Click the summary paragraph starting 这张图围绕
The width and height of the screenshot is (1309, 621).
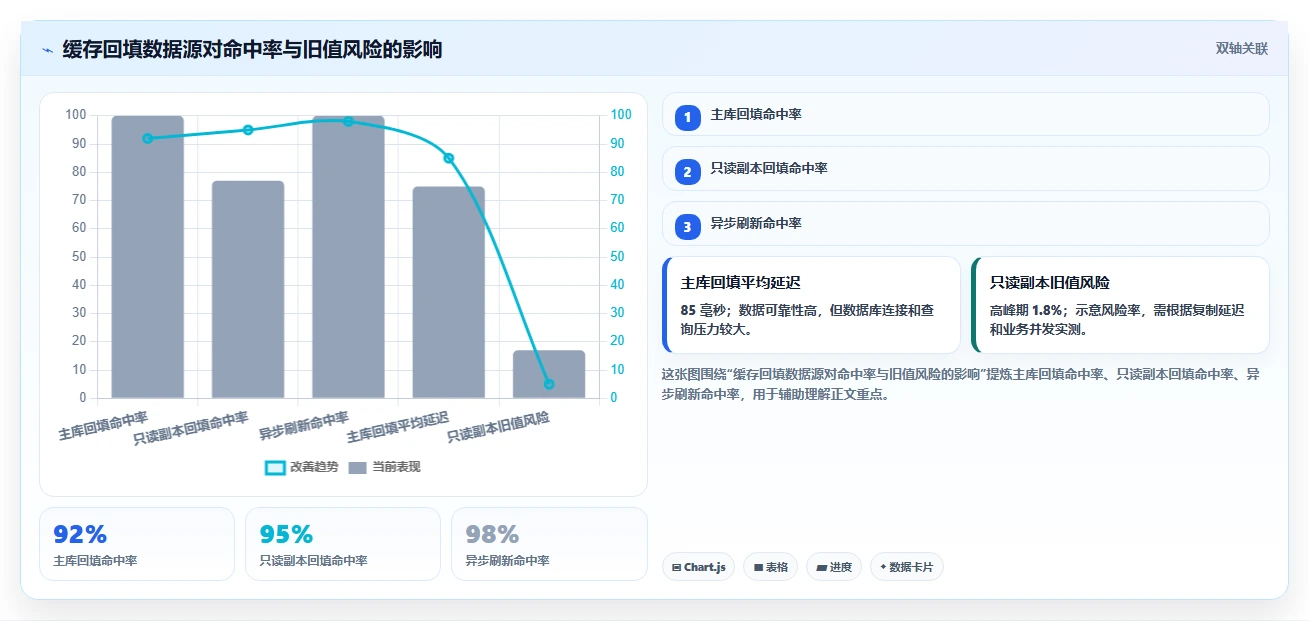(x=960, y=384)
